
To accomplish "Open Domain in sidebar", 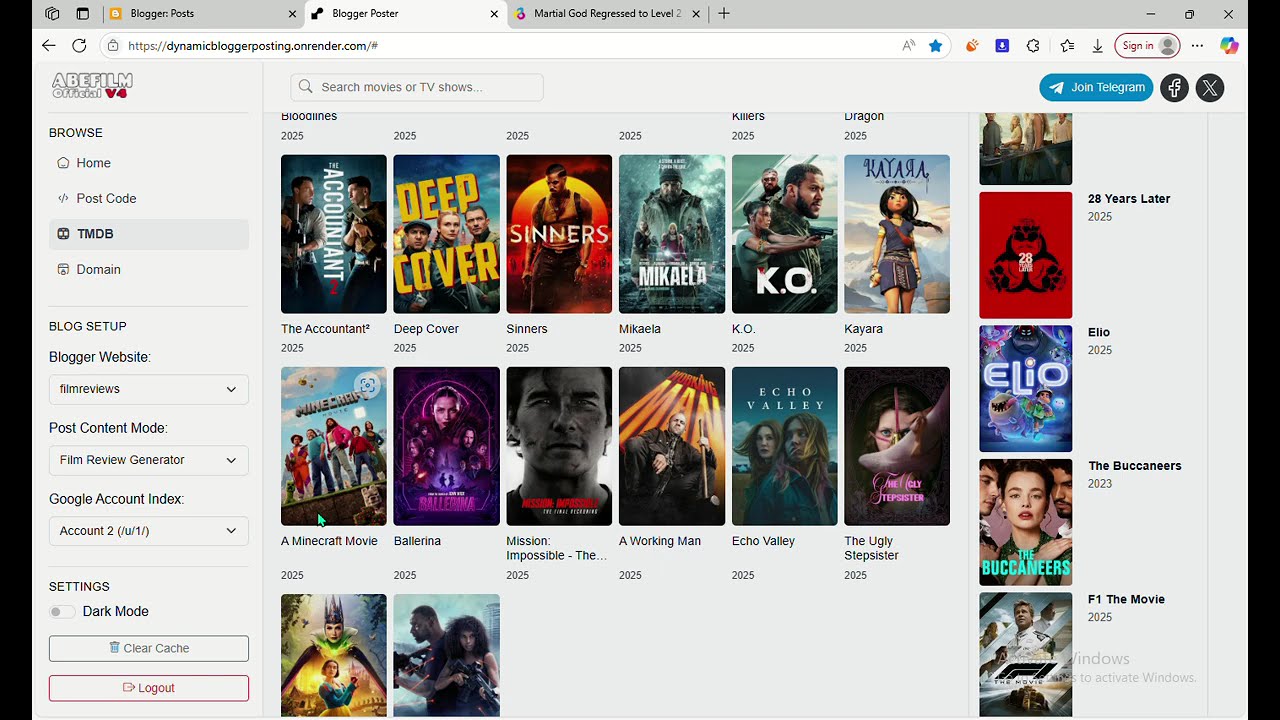I will 148,269.
